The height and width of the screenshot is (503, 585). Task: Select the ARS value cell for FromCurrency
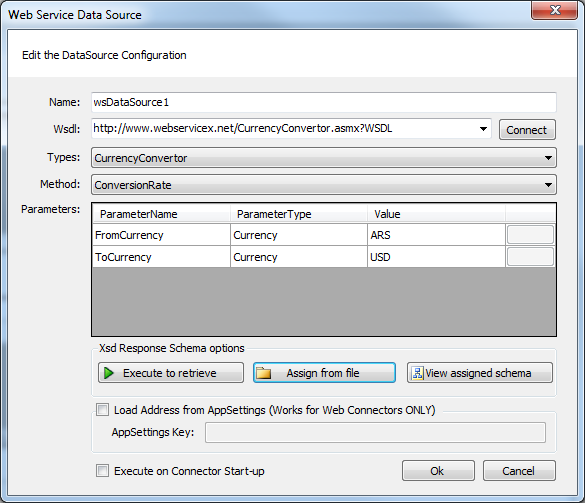[x=436, y=235]
